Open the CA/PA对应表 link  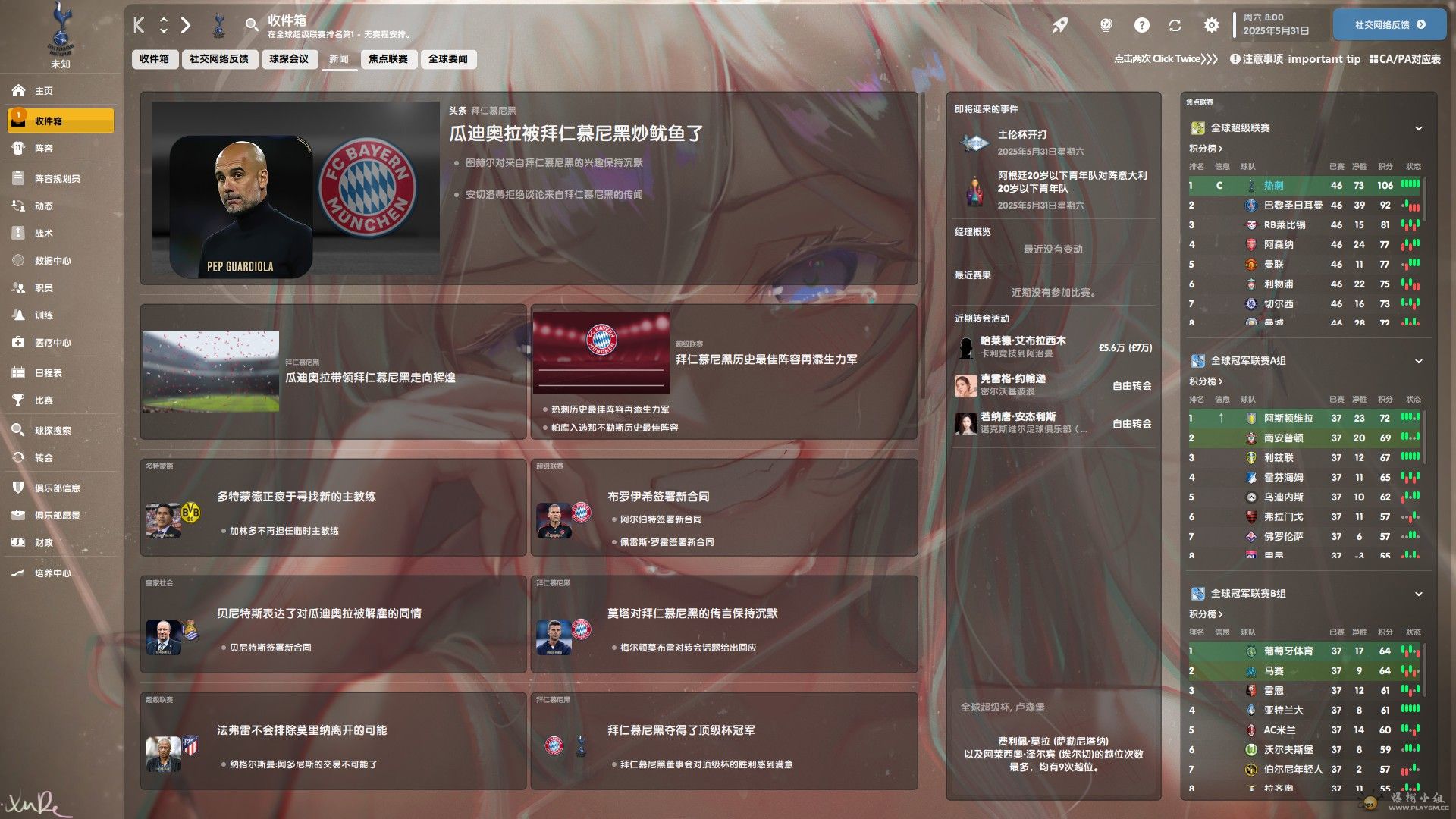click(x=1404, y=59)
